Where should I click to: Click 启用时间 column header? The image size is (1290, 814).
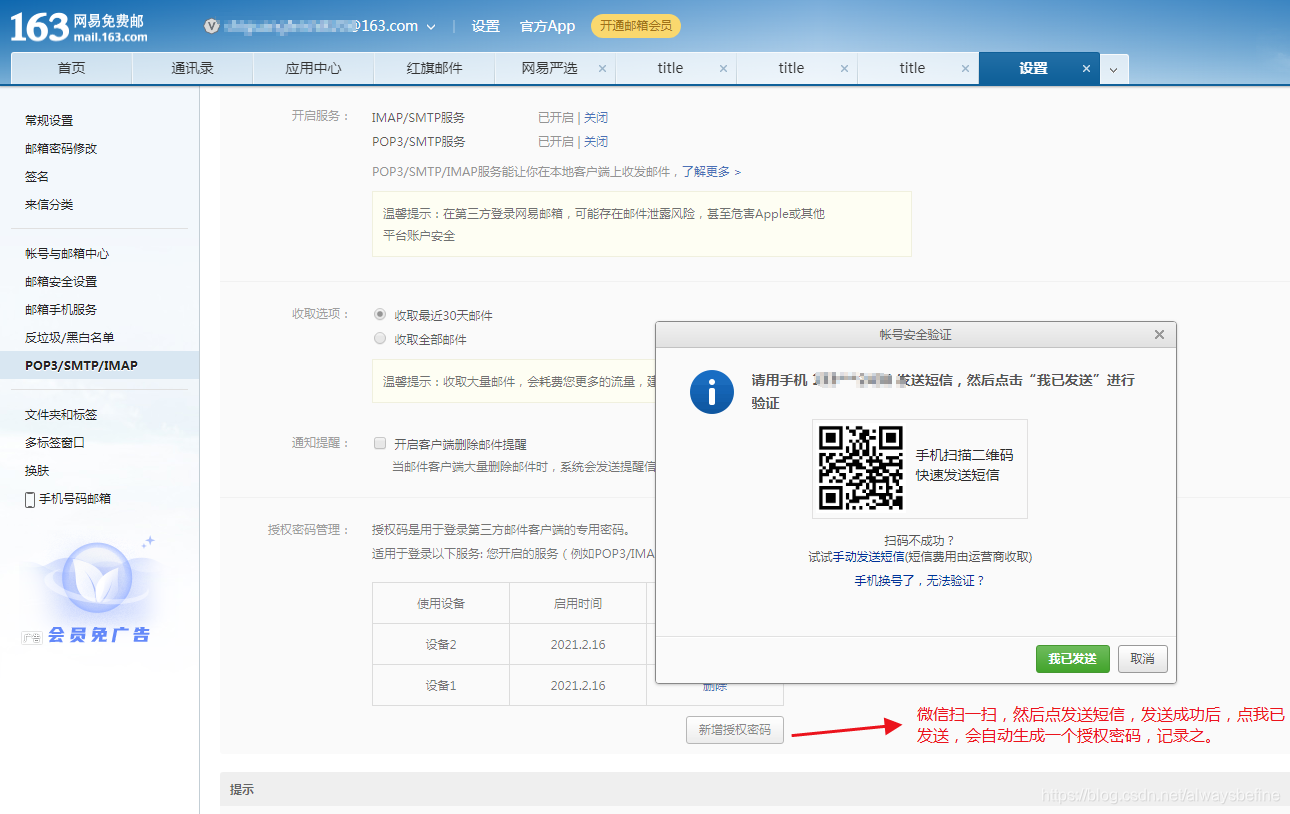[578, 604]
